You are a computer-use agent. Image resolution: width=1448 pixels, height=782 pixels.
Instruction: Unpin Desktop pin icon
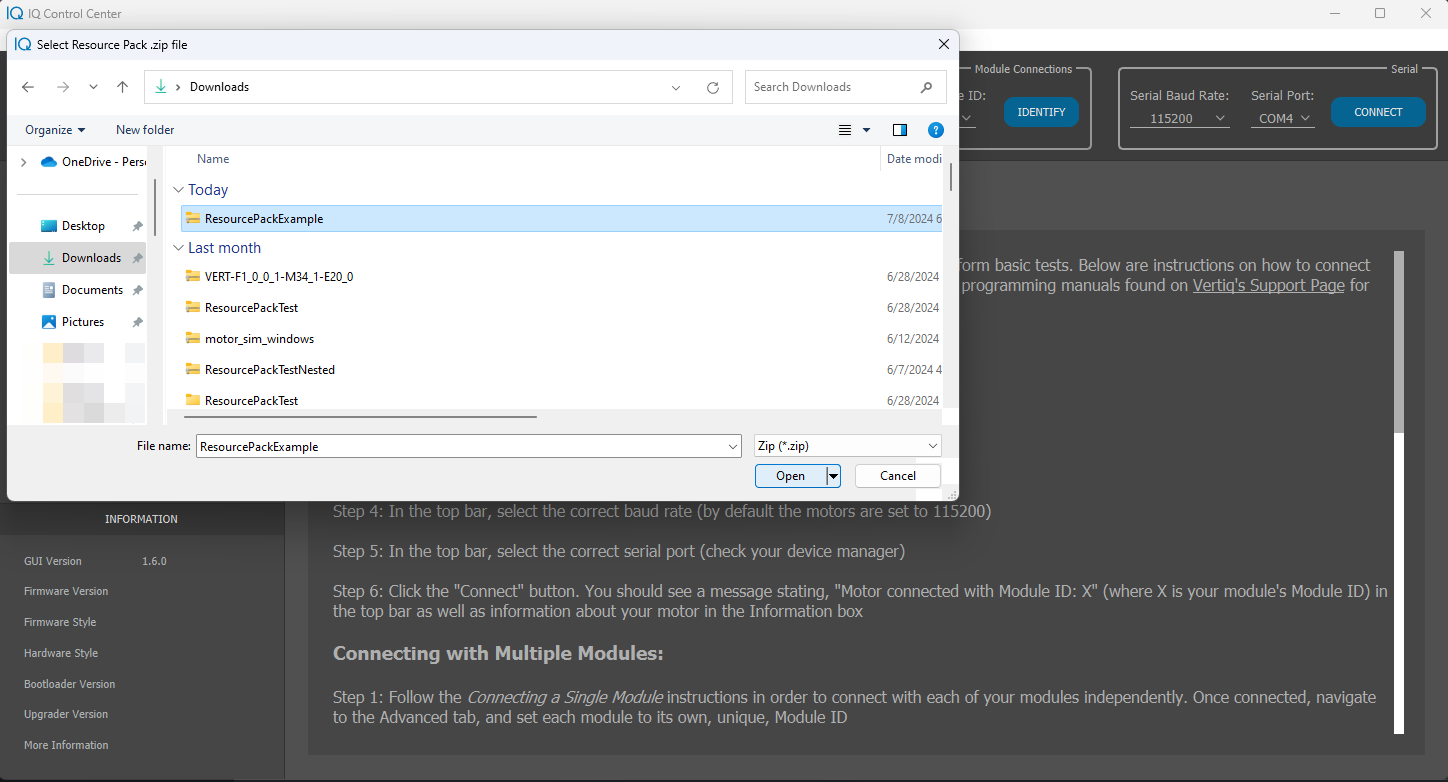[137, 226]
